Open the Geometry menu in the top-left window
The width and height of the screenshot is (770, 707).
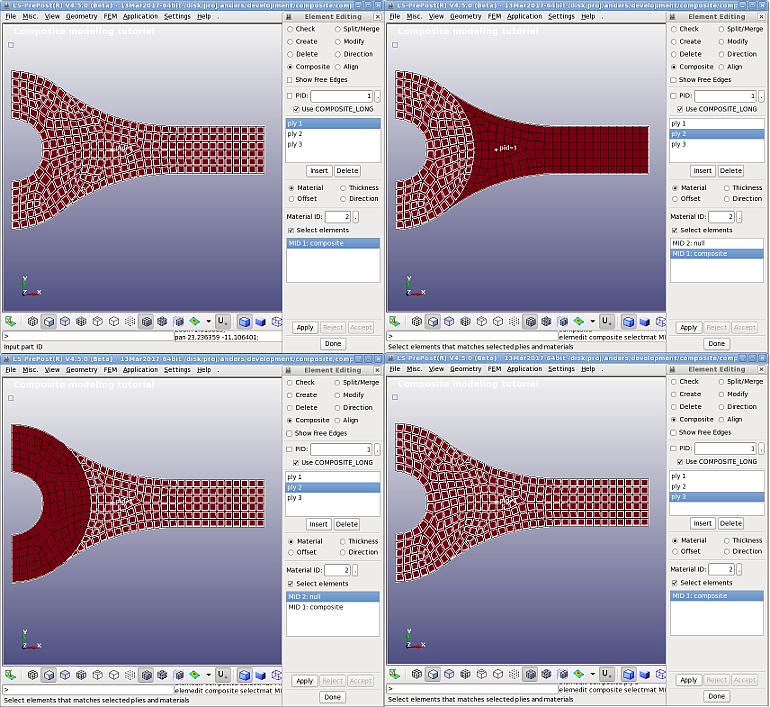point(81,17)
